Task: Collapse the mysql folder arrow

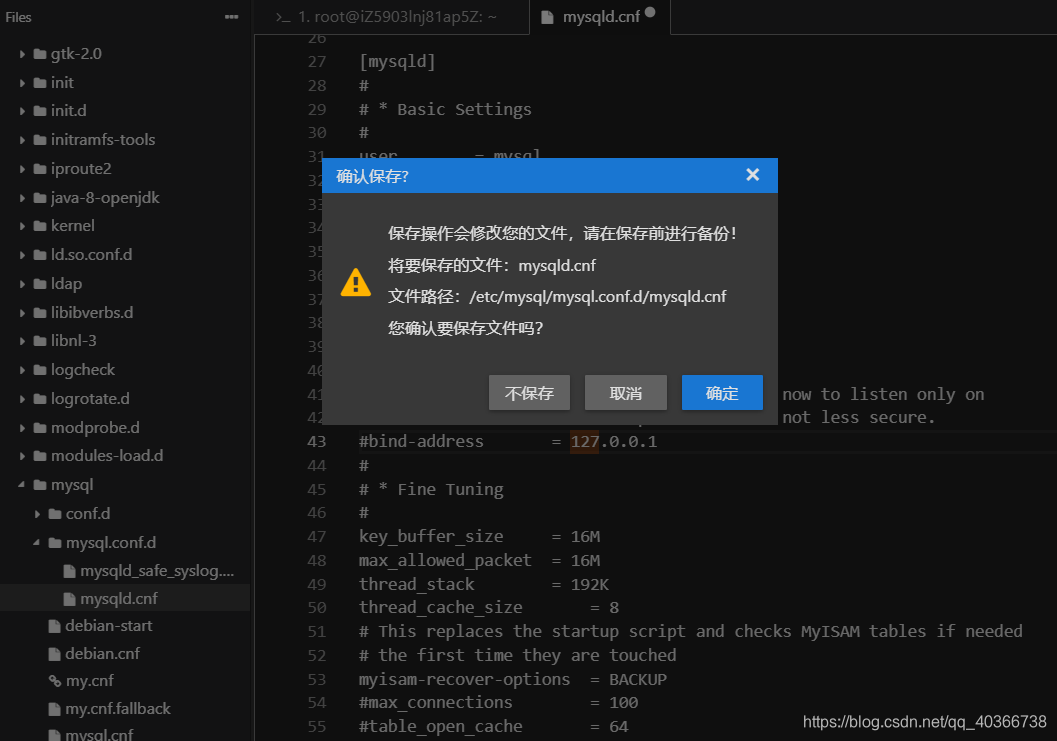Action: tap(22, 485)
